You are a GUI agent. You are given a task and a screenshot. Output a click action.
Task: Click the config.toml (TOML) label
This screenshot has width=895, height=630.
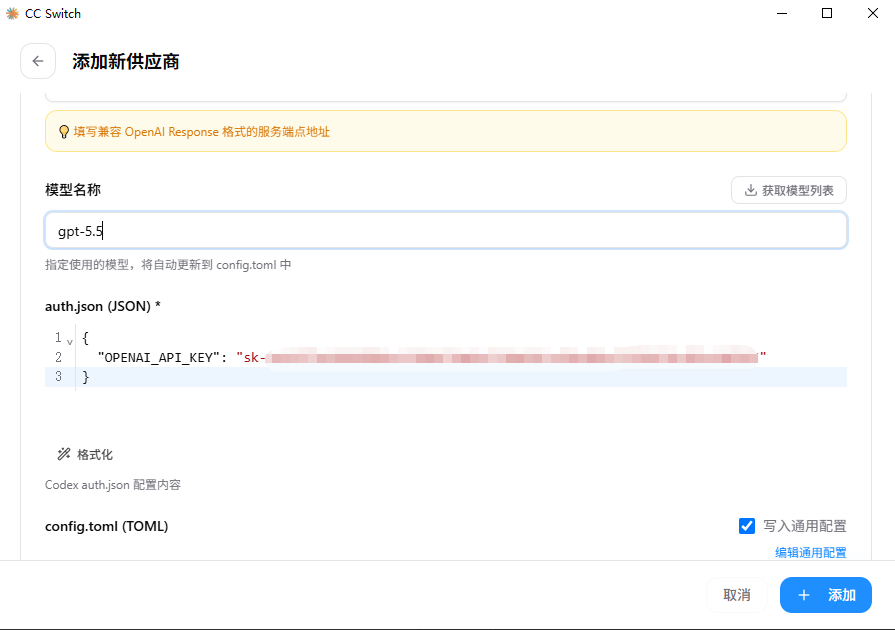click(x=107, y=526)
